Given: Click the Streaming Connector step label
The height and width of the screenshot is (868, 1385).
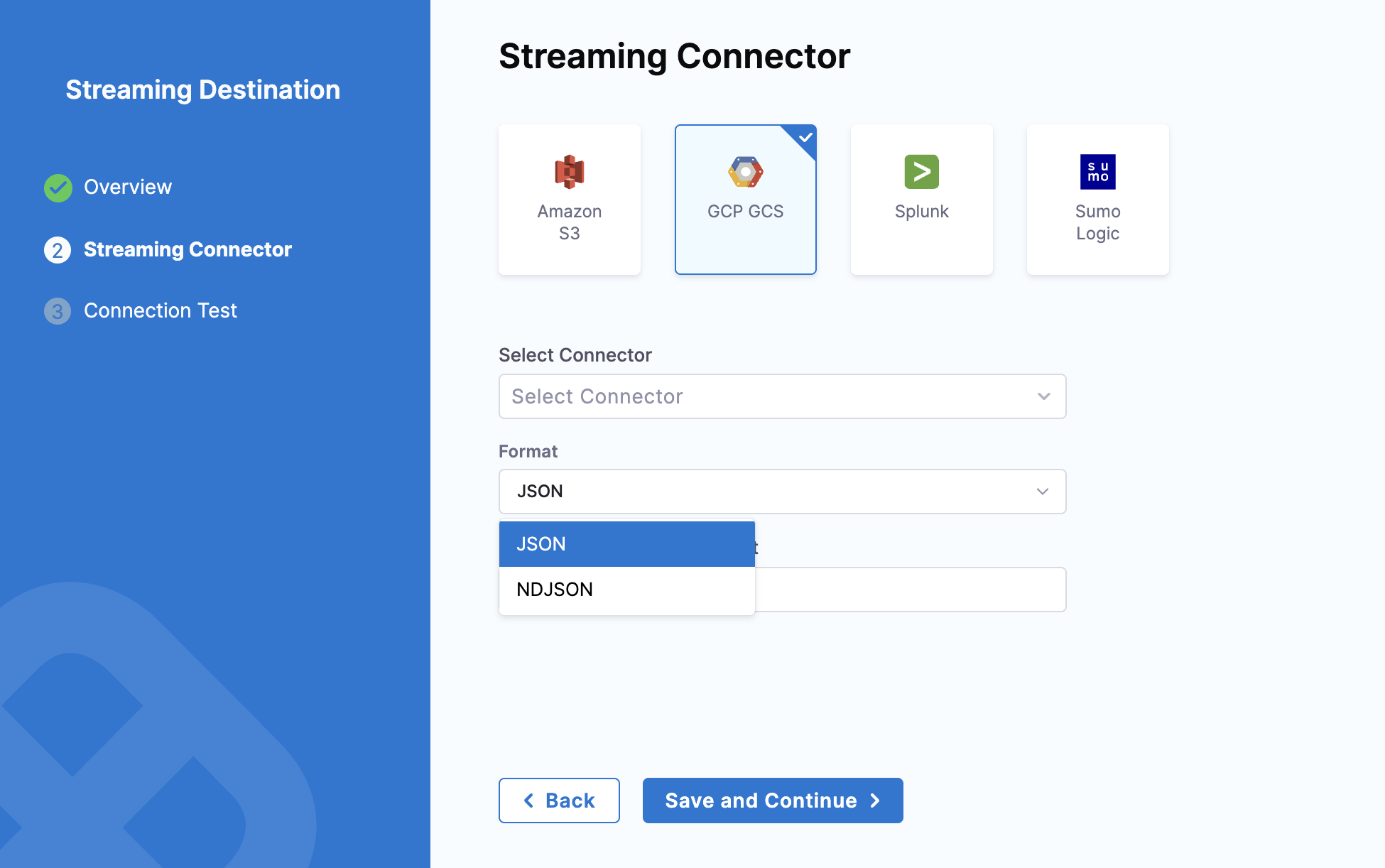Looking at the screenshot, I should coord(188,249).
